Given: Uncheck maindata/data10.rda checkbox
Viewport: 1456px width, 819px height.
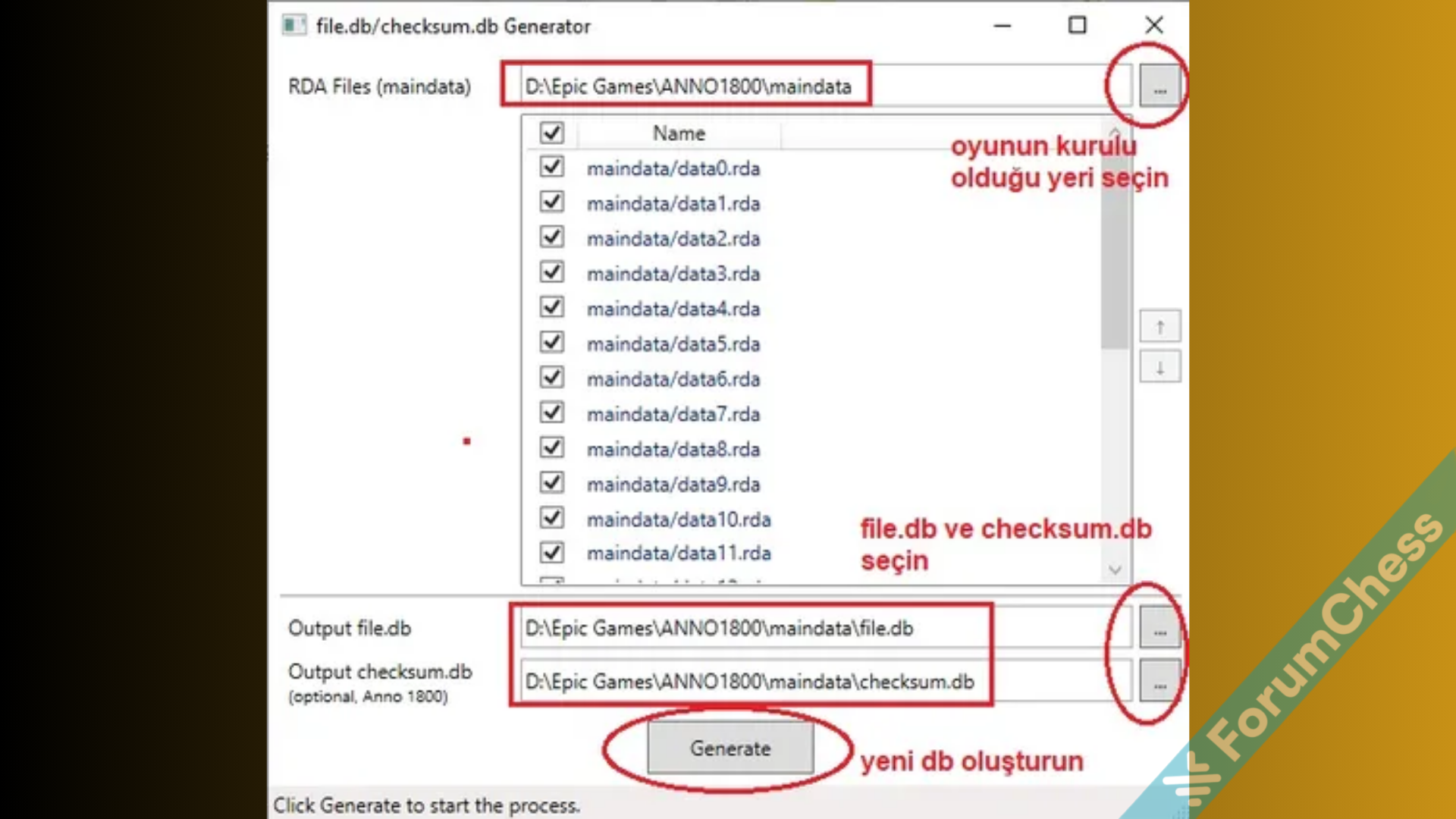Looking at the screenshot, I should point(552,518).
